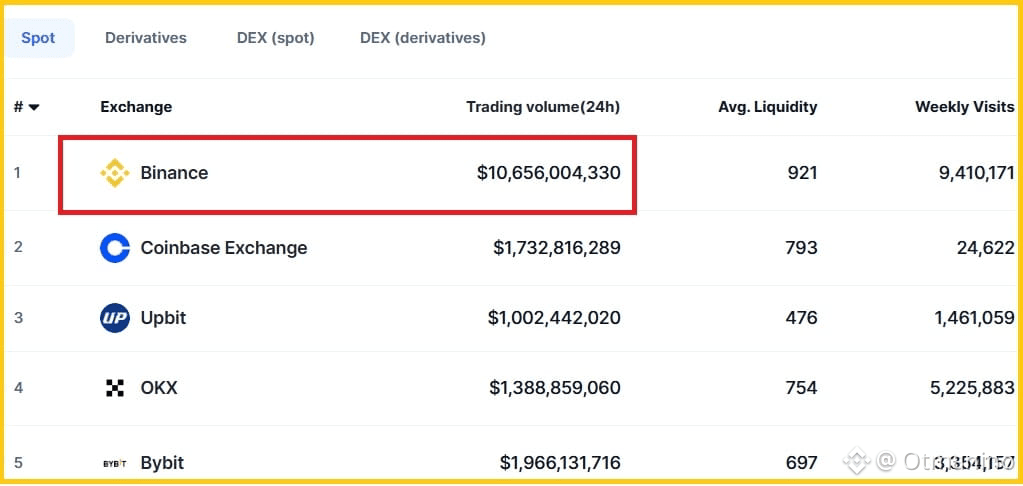Click the Bybit exchange name
This screenshot has width=1023, height=486.
pos(162,463)
